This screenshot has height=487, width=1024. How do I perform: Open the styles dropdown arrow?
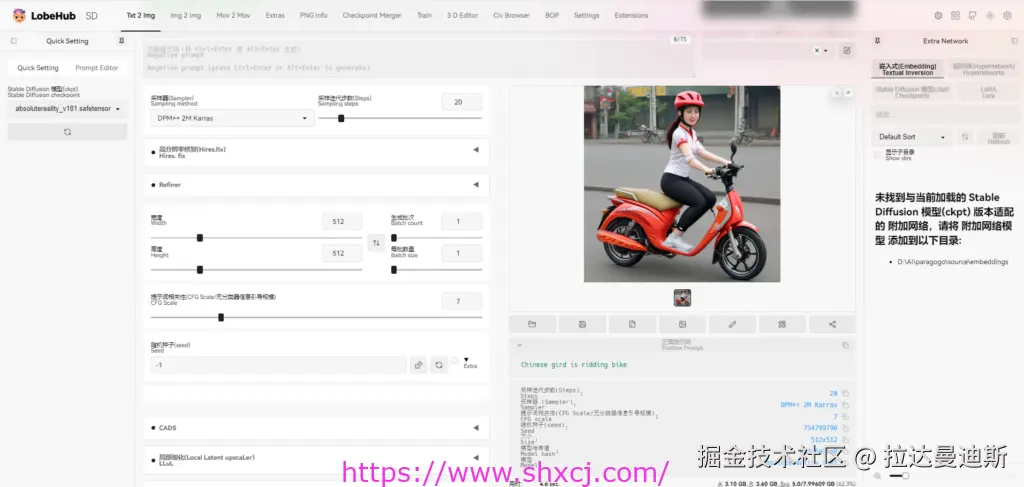tap(826, 50)
